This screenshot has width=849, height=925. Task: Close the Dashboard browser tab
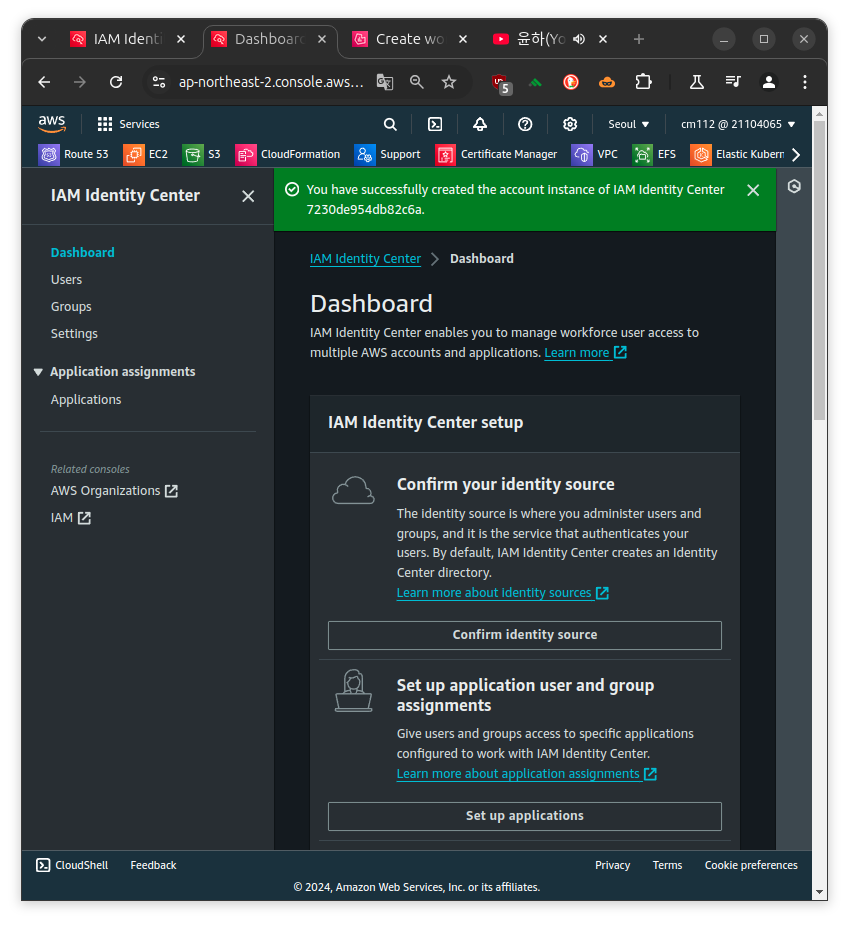point(322,39)
